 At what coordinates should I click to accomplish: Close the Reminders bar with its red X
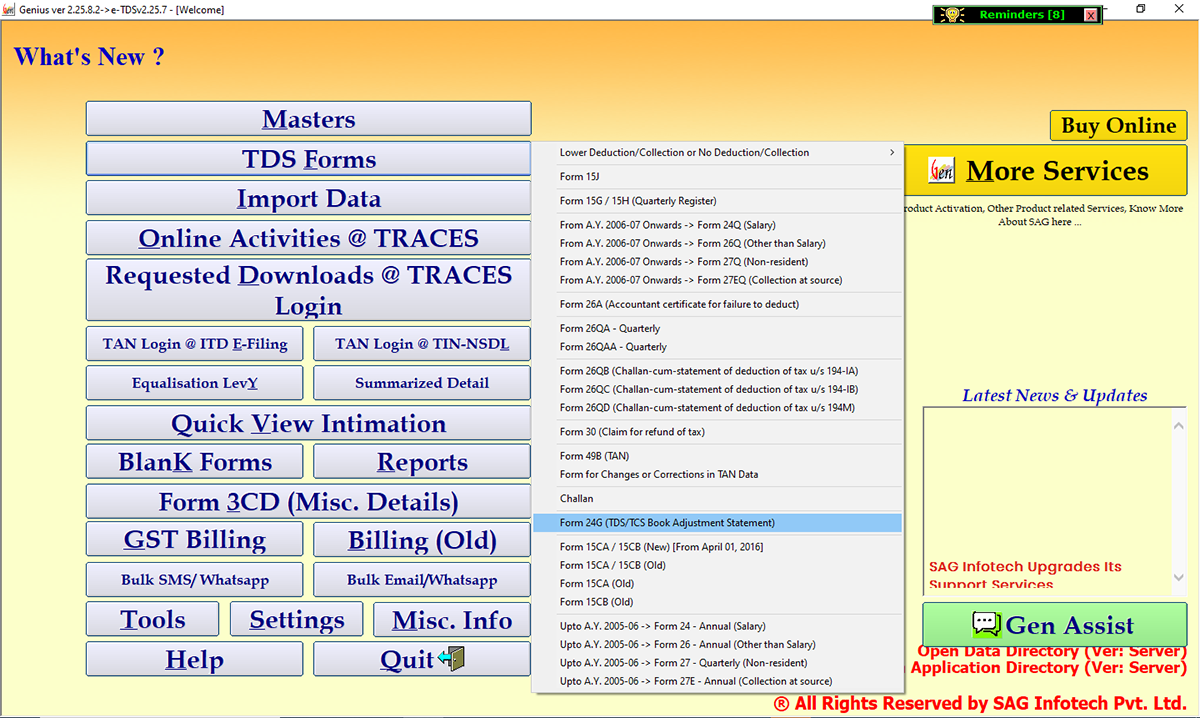coord(1090,15)
